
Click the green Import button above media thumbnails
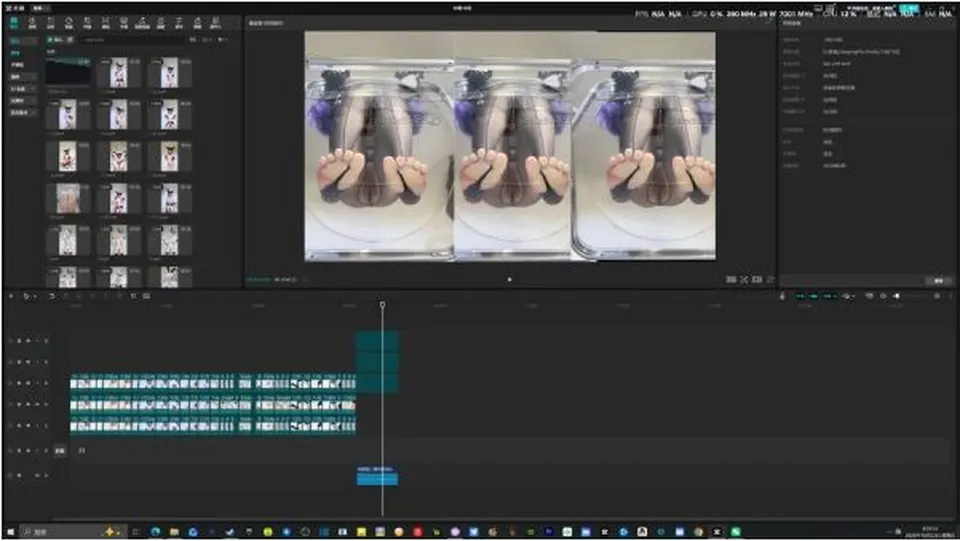pos(54,40)
